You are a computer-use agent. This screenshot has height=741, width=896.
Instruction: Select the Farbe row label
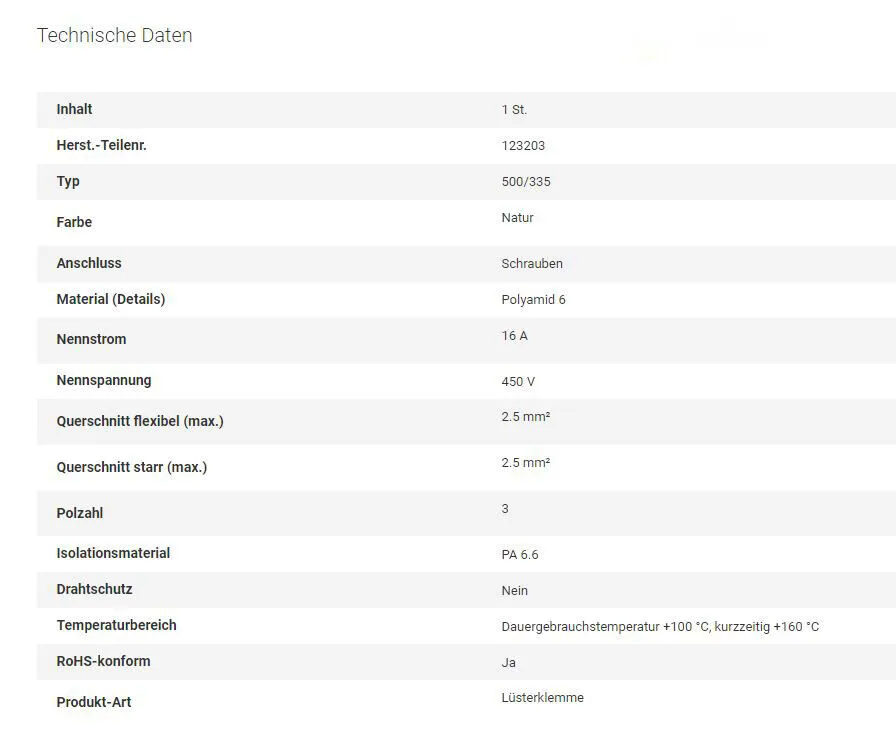74,222
